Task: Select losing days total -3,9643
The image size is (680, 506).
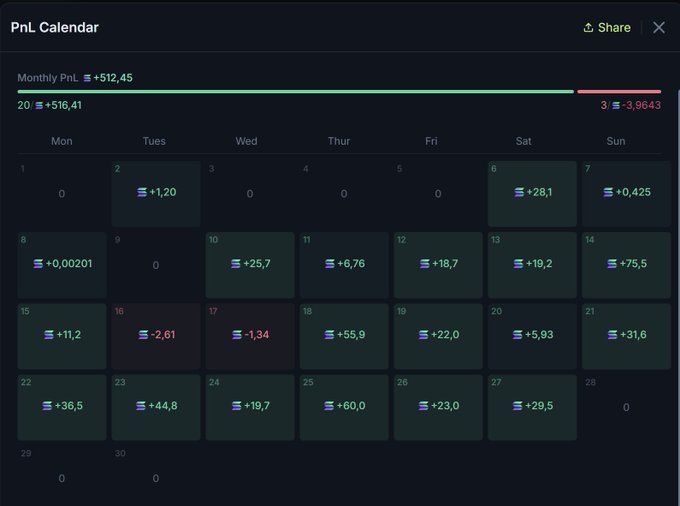Action: 641,105
